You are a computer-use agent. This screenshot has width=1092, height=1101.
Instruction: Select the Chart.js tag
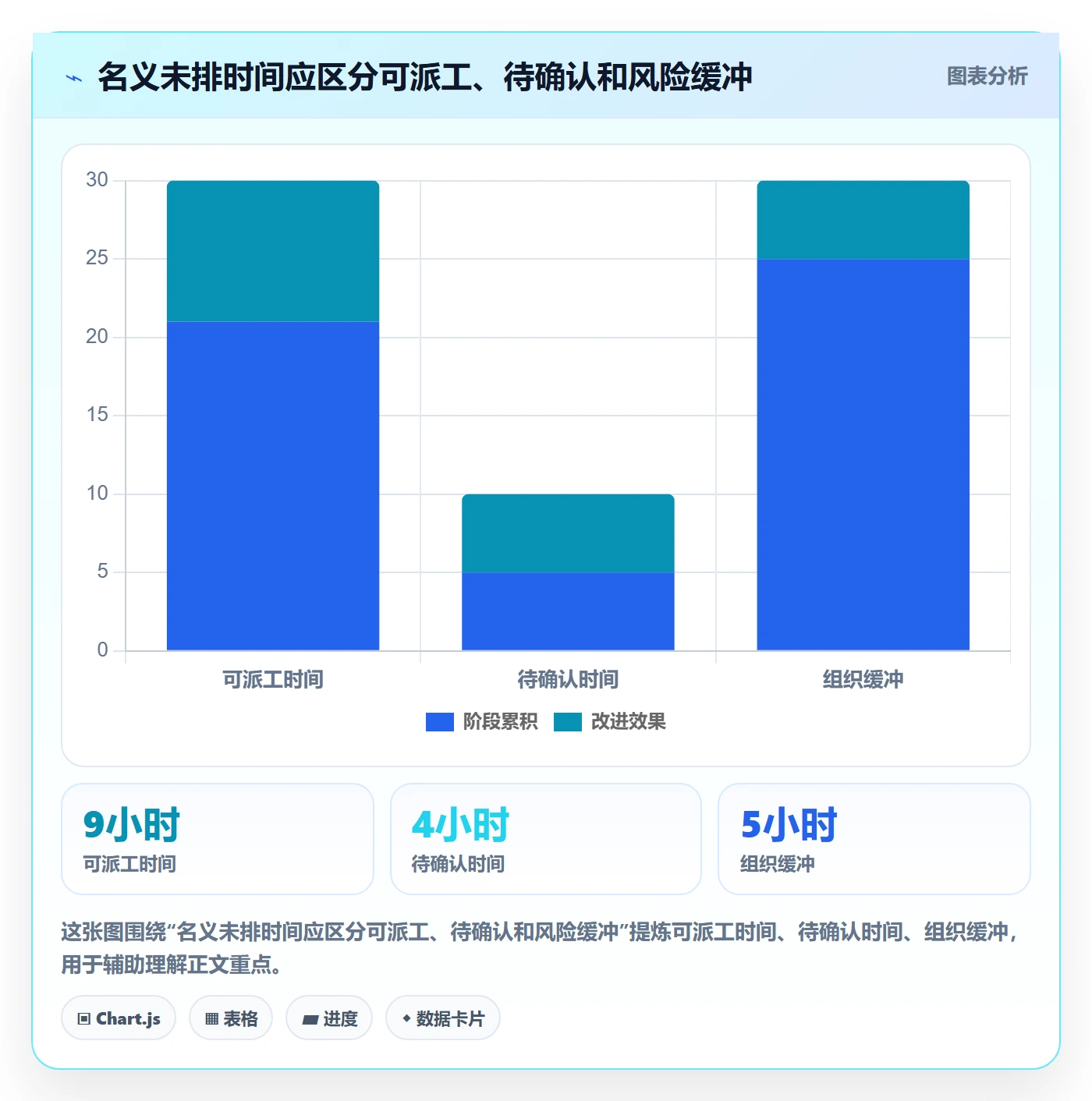pos(119,1018)
